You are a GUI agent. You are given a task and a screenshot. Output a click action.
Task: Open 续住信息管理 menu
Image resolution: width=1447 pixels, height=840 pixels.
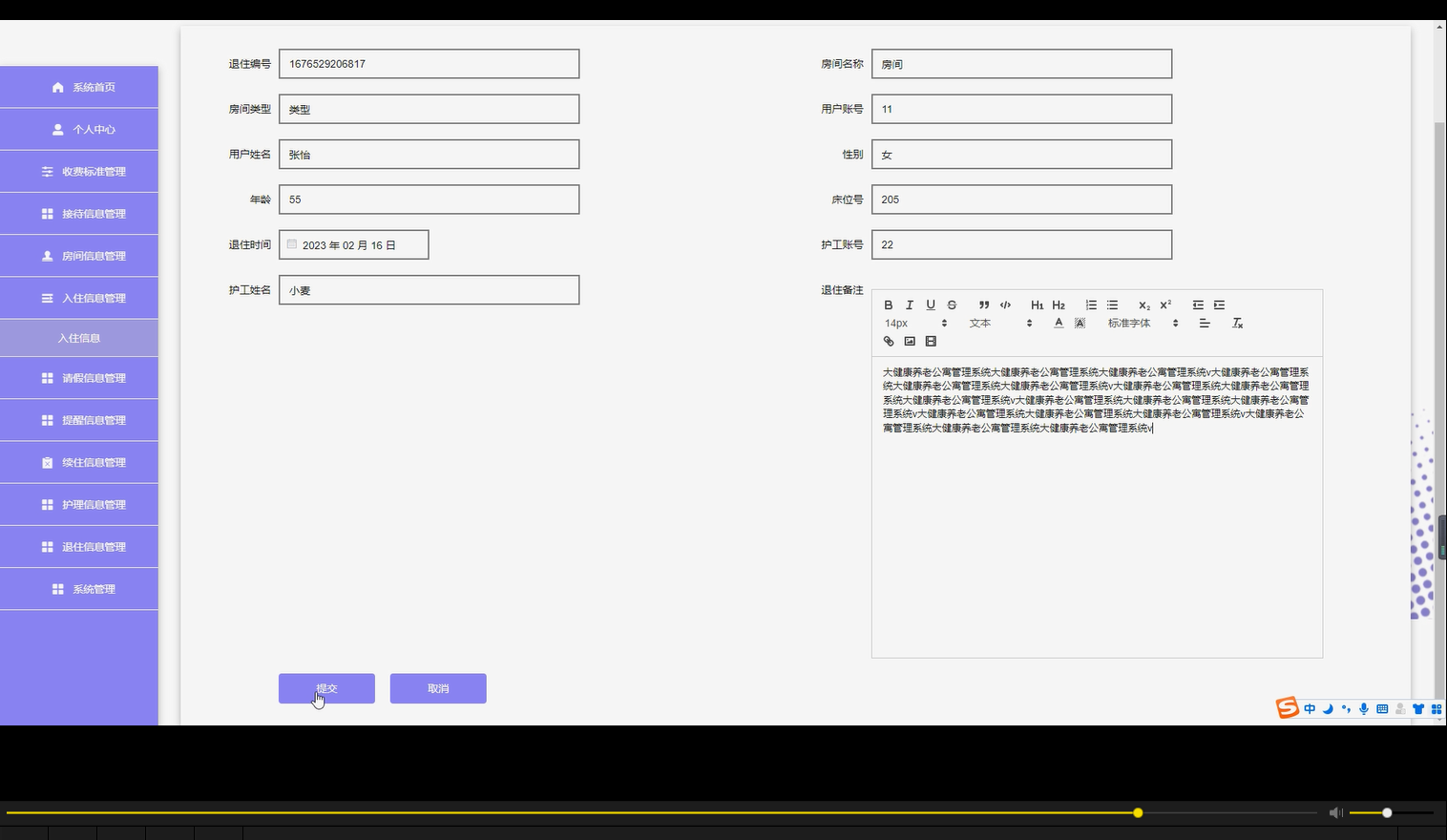click(79, 462)
